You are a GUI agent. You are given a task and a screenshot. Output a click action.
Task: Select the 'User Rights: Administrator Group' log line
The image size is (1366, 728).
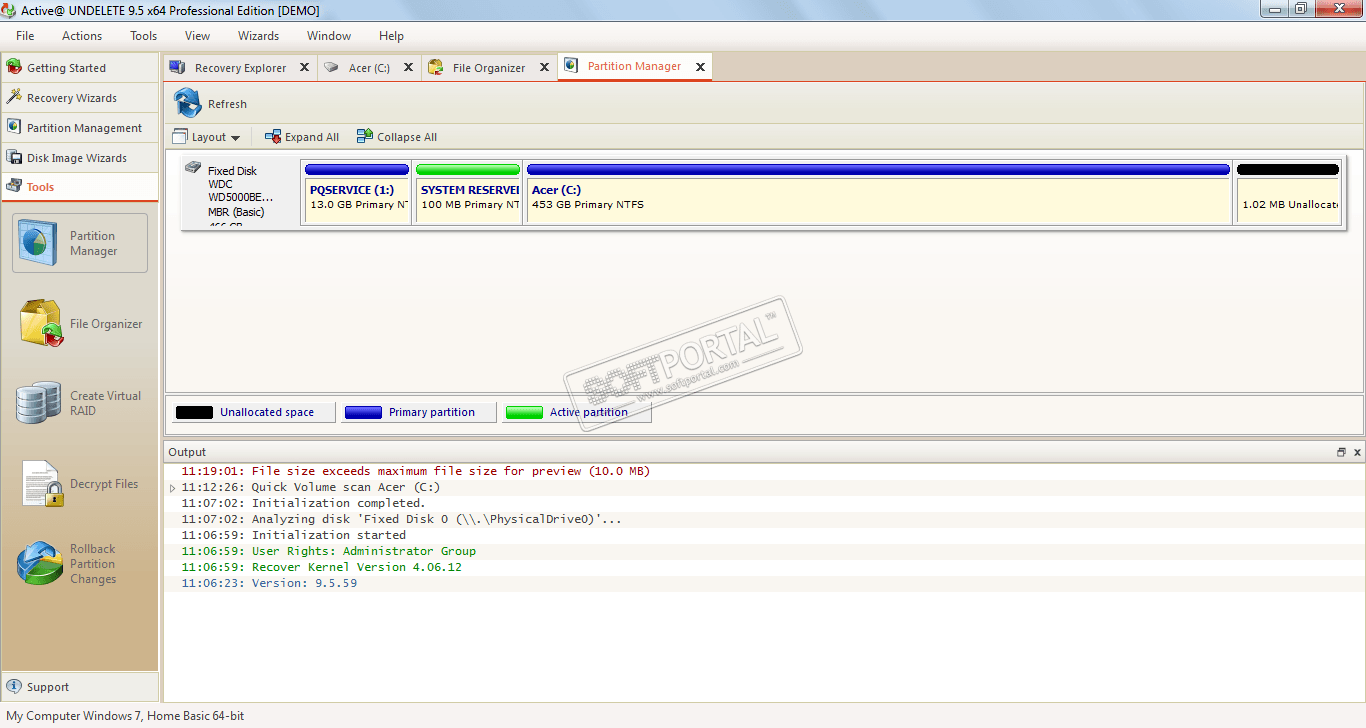click(764, 551)
